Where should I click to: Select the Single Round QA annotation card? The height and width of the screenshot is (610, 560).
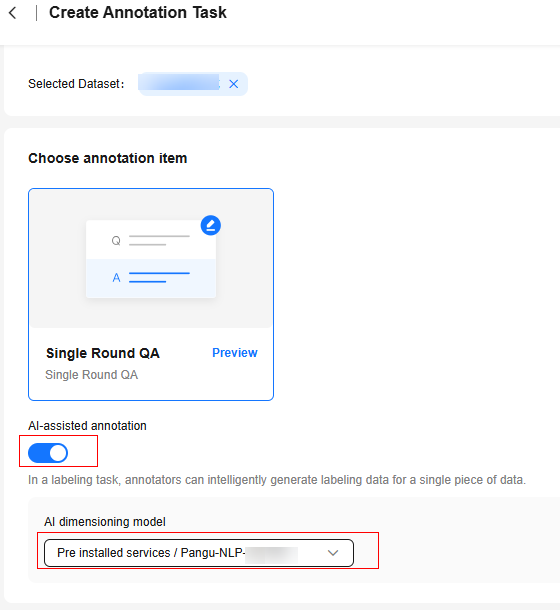[x=151, y=294]
